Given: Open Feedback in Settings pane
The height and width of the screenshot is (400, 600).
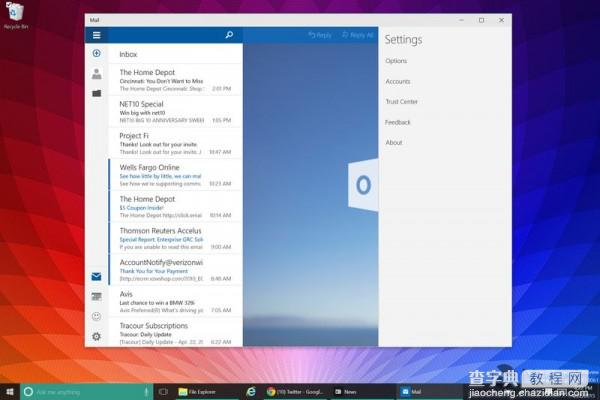Looking at the screenshot, I should [398, 122].
